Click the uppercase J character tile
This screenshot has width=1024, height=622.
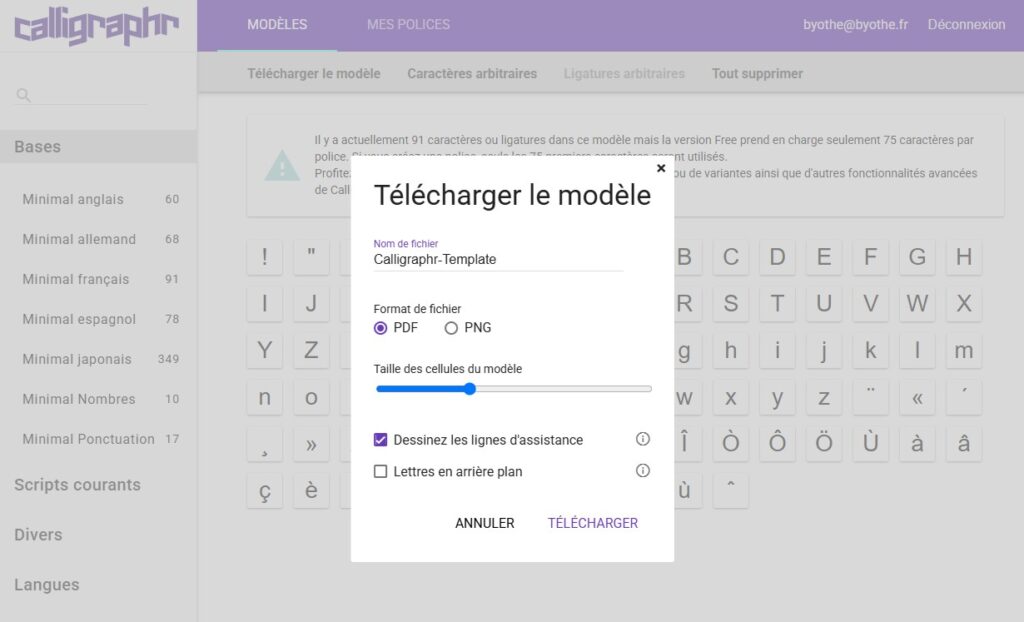tap(311, 303)
